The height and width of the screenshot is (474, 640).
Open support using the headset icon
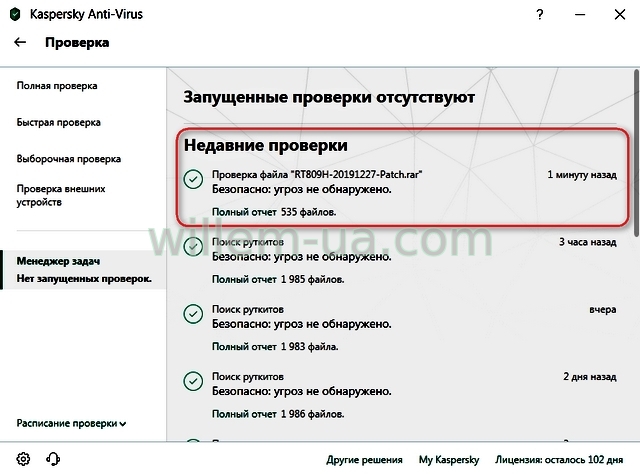pyautogui.click(x=53, y=459)
